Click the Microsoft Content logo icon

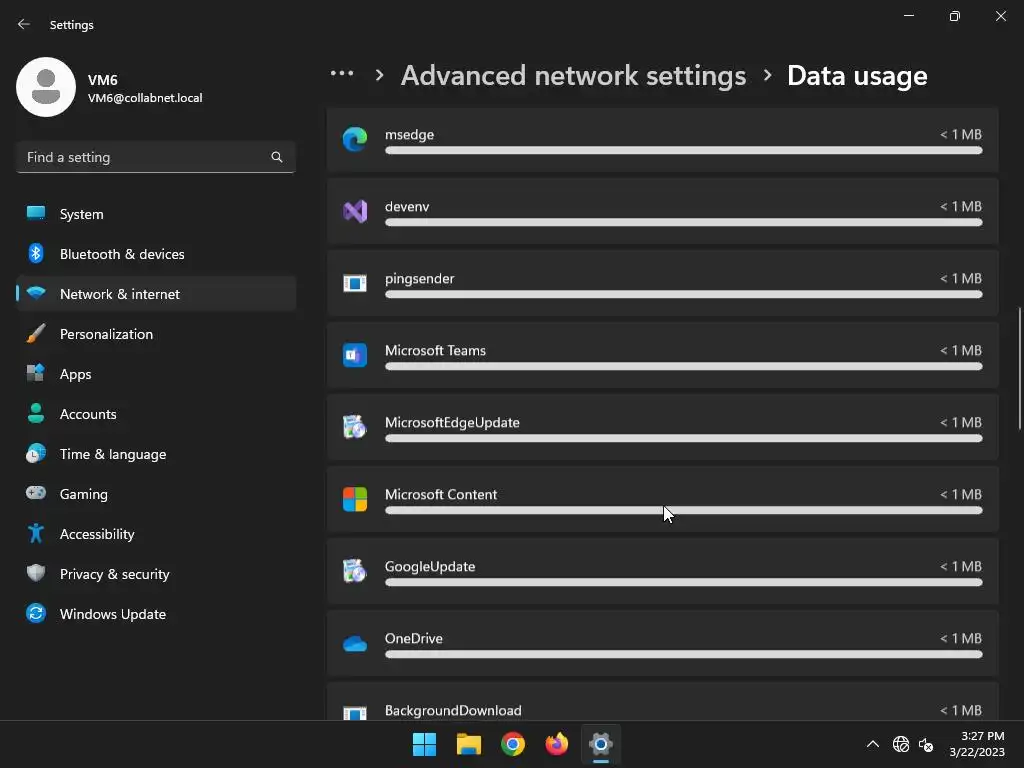tap(355, 499)
